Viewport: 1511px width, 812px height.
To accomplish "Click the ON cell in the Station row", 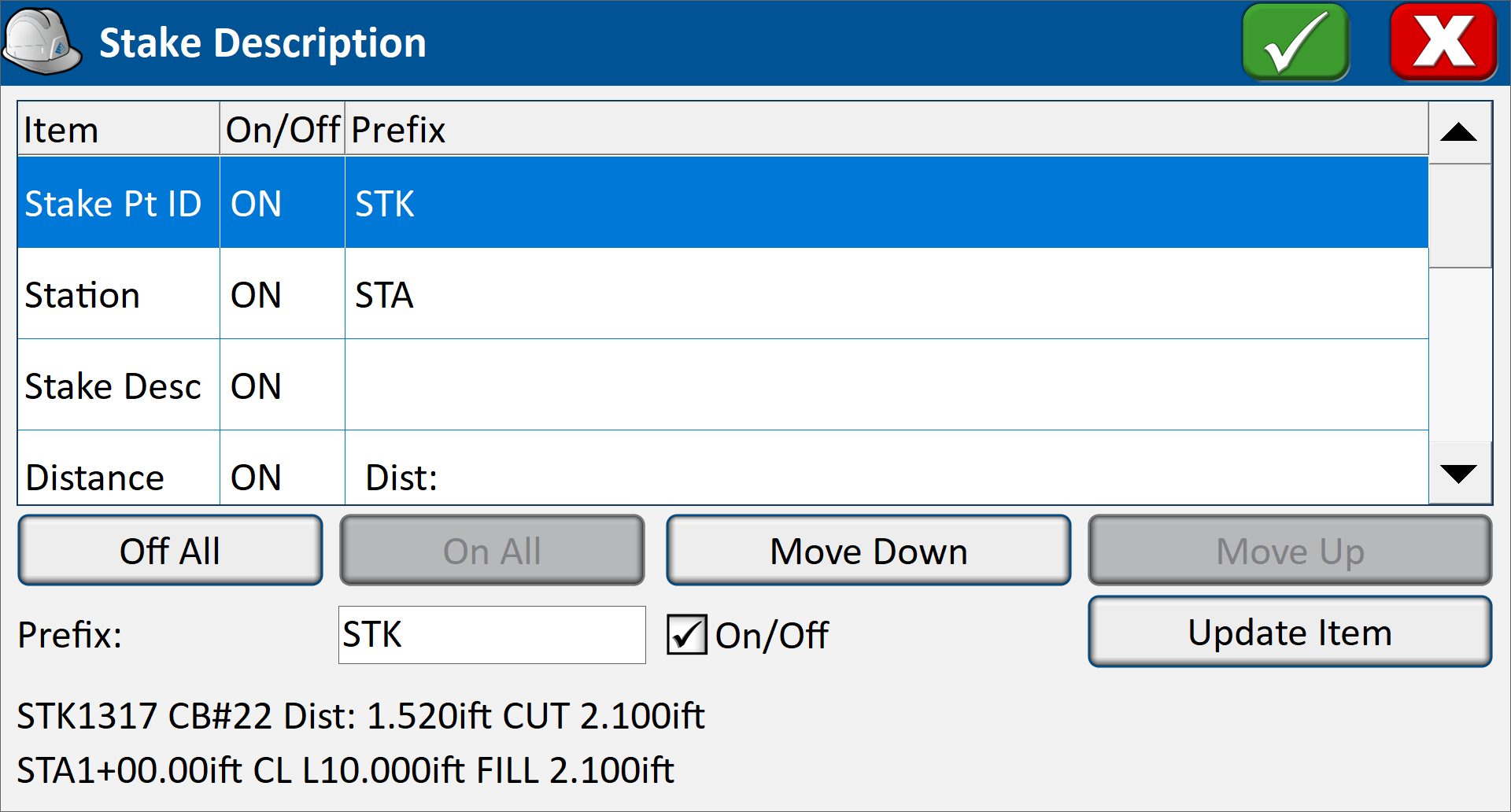I will click(283, 294).
